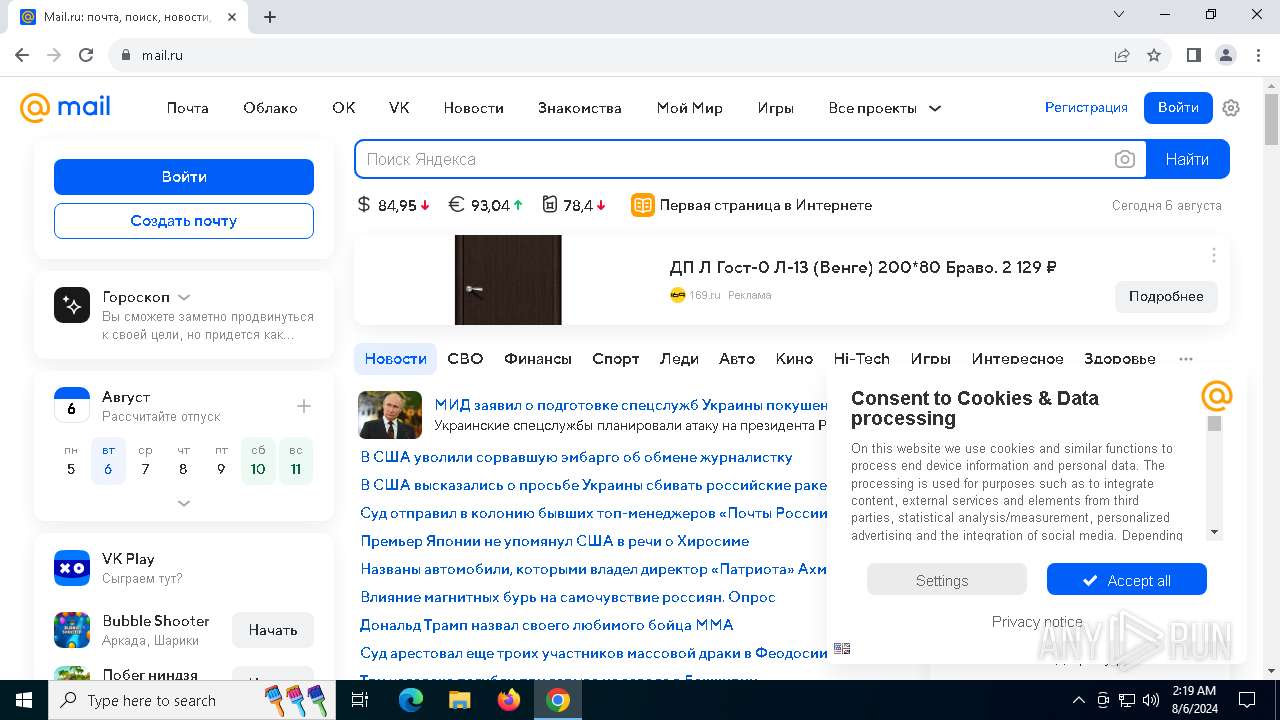Add a calendar event with the plus icon

coord(304,406)
